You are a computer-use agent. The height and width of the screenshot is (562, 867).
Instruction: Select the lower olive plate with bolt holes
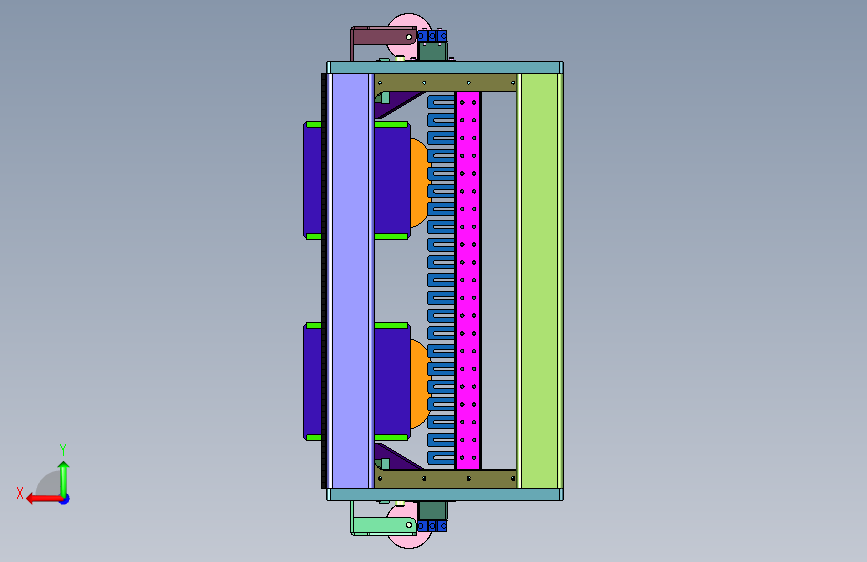446,478
